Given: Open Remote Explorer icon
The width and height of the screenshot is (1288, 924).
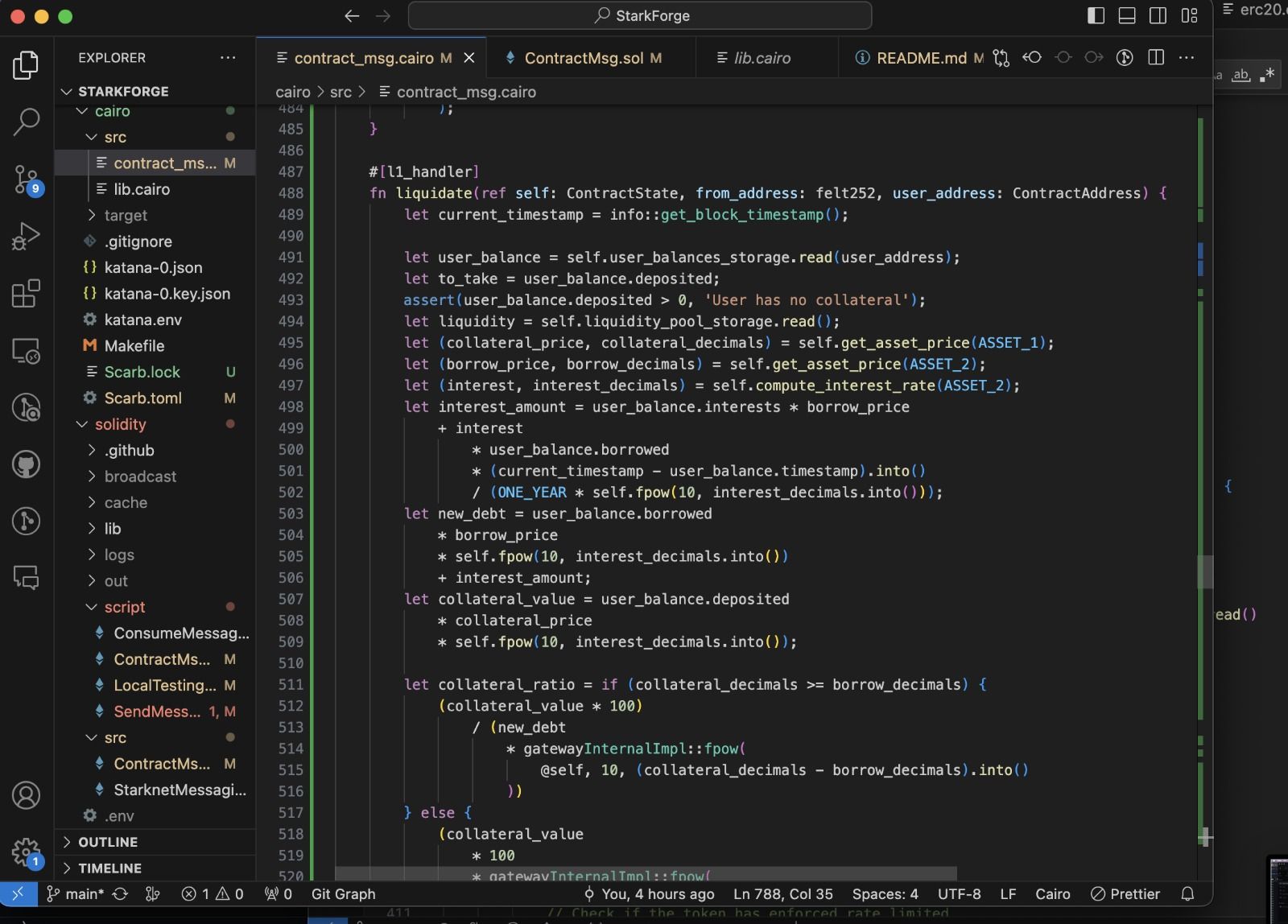Looking at the screenshot, I should 26,351.
